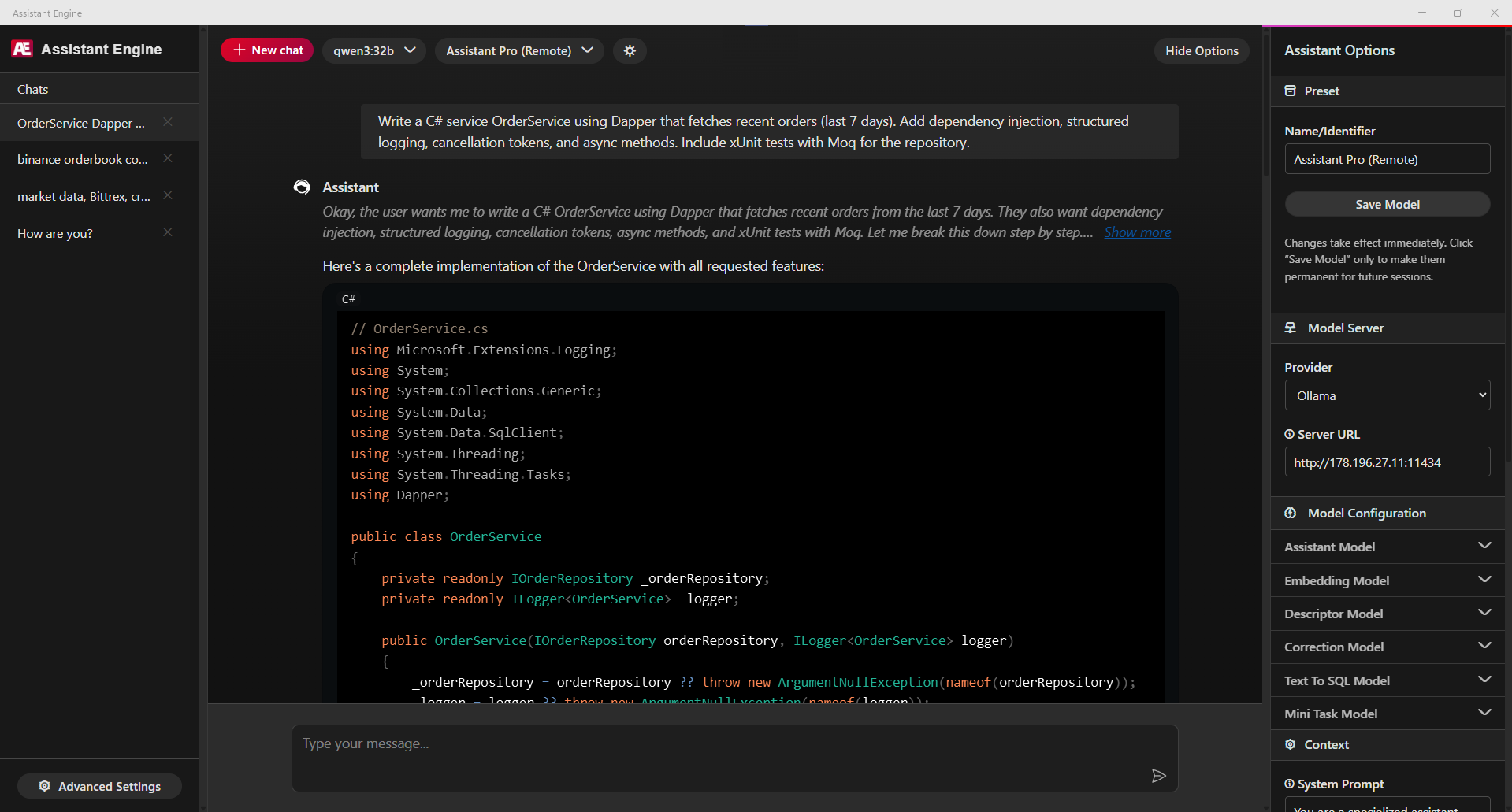The height and width of the screenshot is (812, 1512).
Task: Open the binance orderbook chat
Action: point(82,159)
